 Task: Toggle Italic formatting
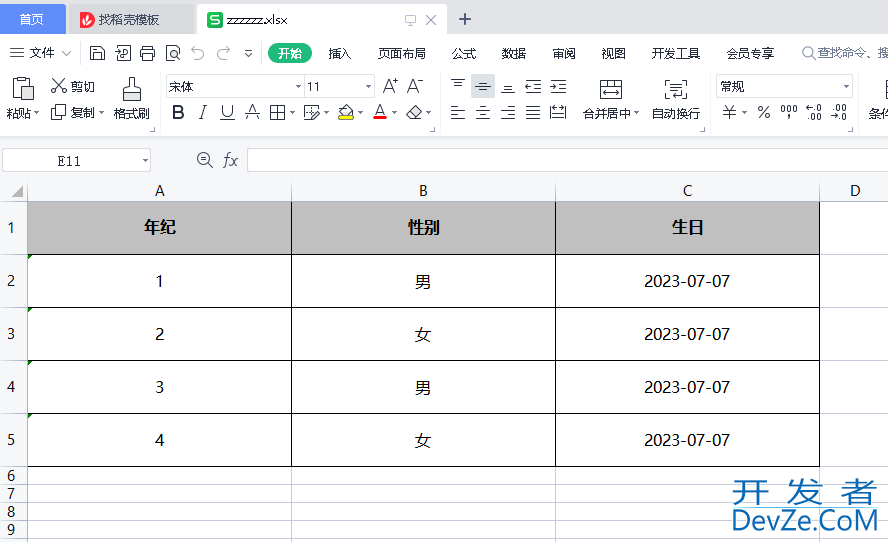[203, 112]
